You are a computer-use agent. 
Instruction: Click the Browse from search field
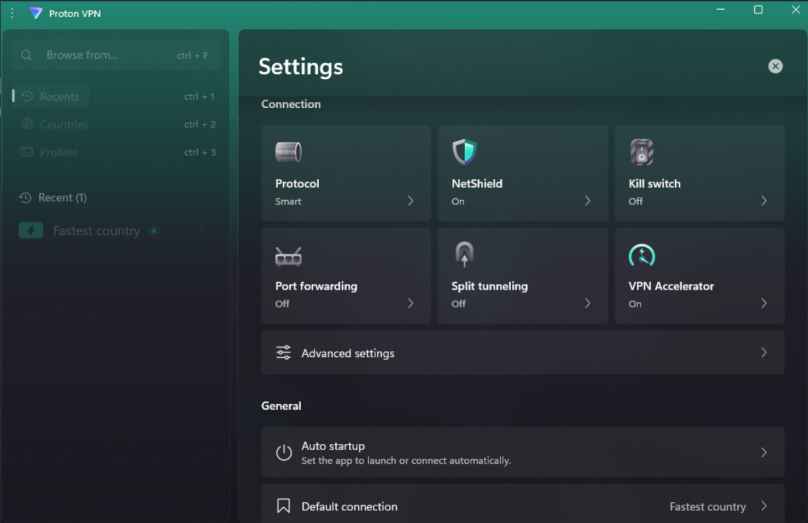(115, 55)
